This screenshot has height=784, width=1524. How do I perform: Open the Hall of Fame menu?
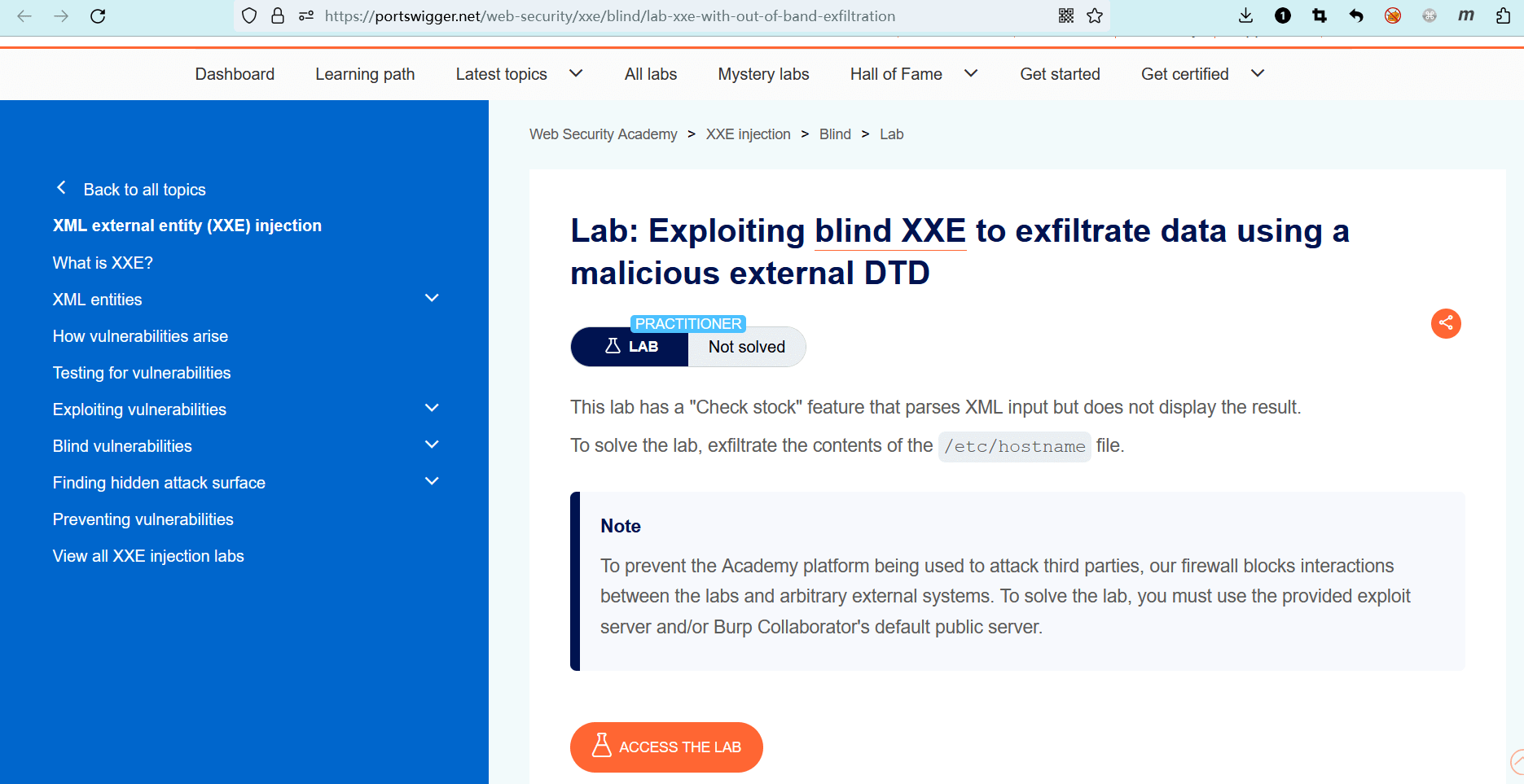coord(896,74)
